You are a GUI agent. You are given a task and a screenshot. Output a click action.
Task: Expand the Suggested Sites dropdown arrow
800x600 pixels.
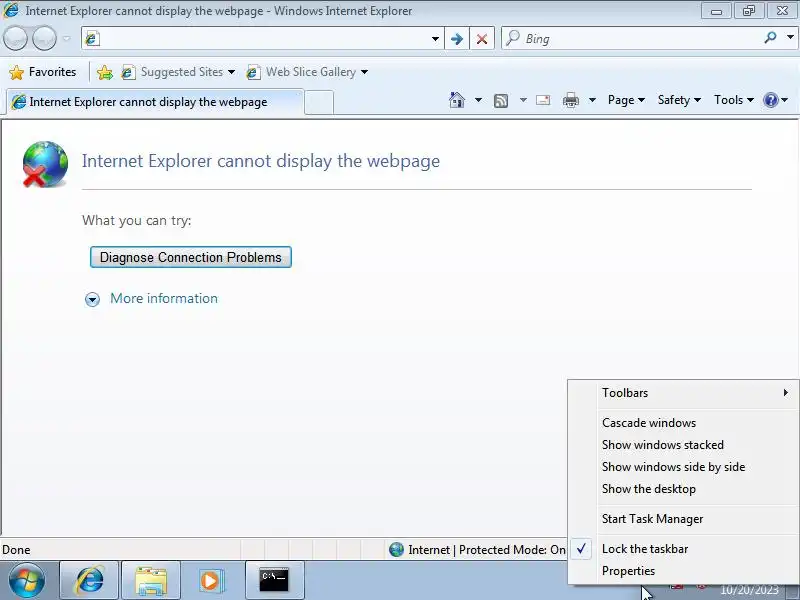(x=231, y=72)
